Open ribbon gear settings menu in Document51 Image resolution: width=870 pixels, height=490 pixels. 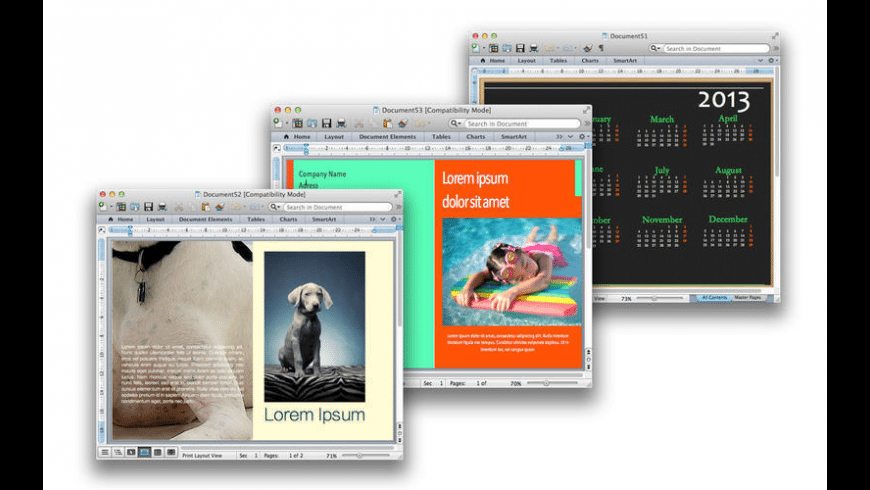point(772,60)
